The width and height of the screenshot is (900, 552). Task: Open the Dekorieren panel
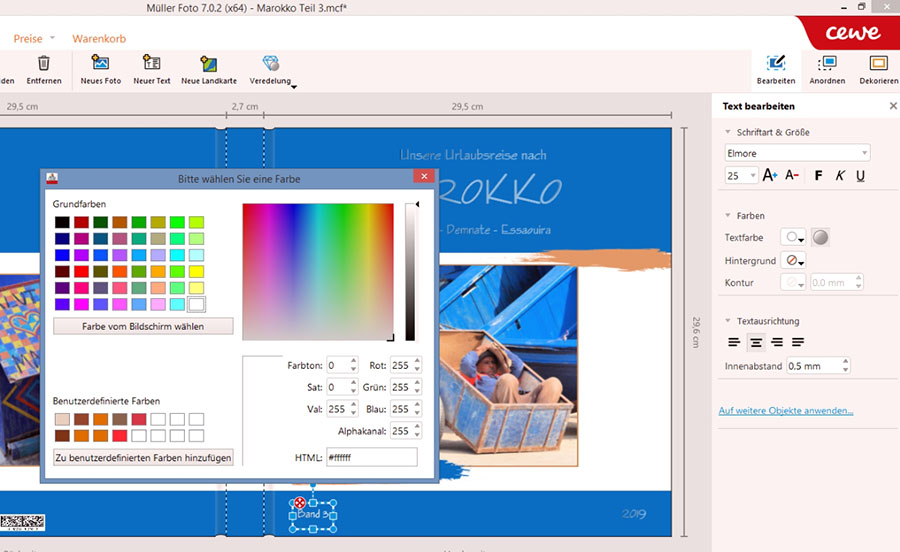coord(878,64)
